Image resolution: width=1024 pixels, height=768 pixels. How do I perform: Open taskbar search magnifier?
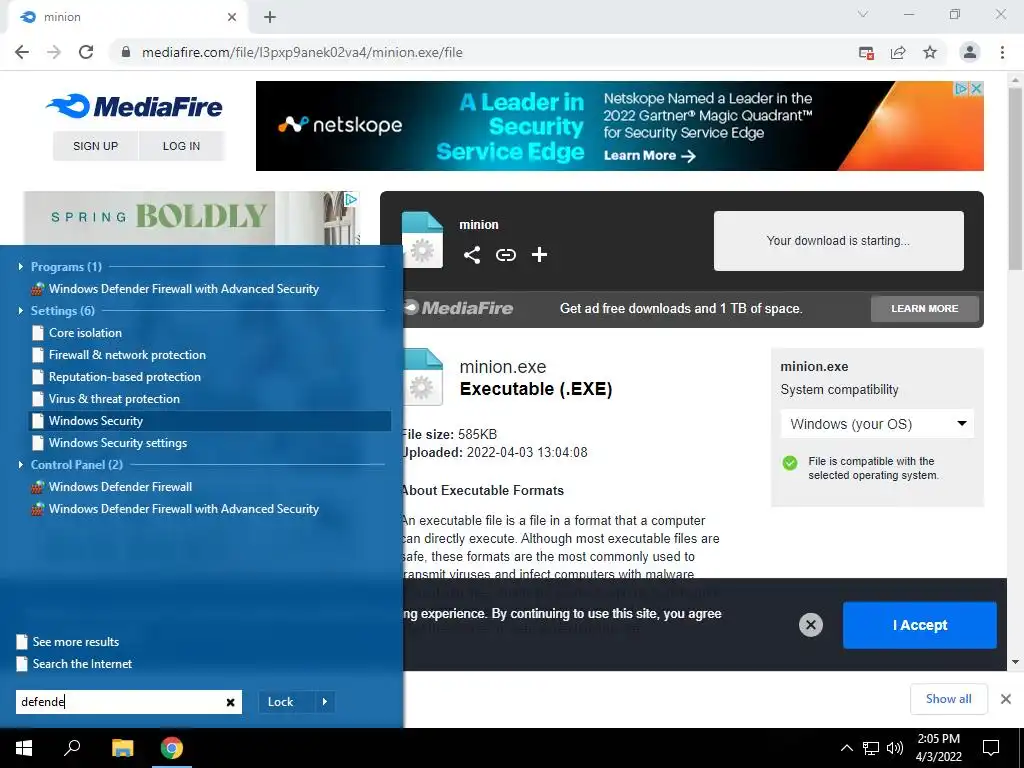coord(72,747)
